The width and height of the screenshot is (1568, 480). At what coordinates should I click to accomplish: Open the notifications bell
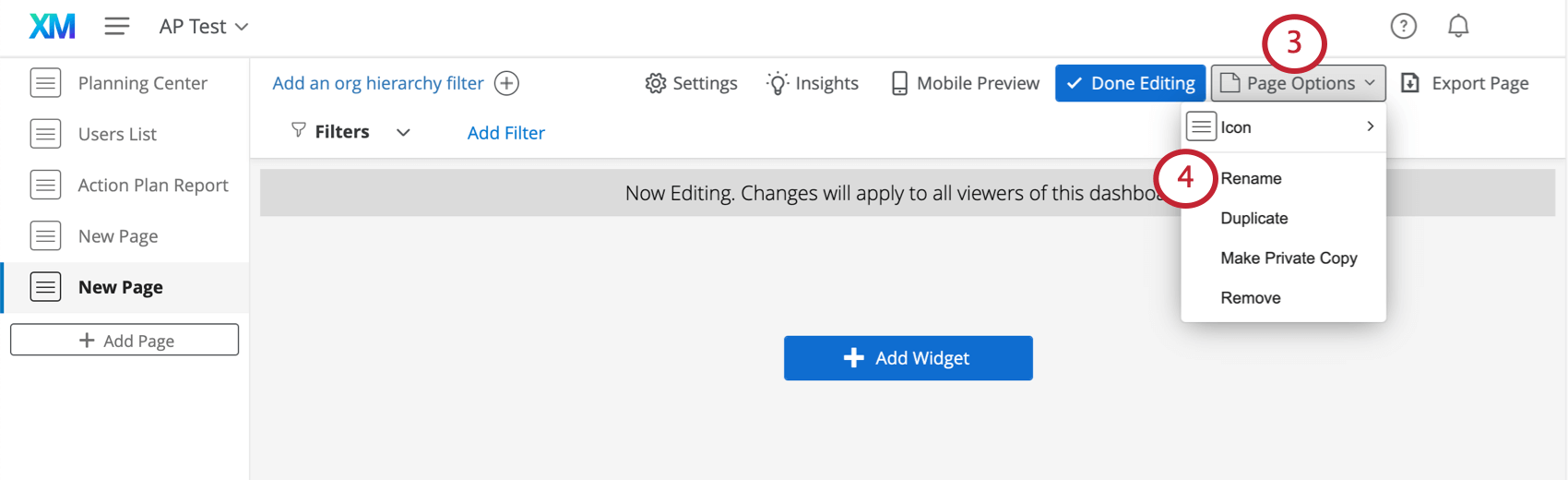pos(1457,27)
